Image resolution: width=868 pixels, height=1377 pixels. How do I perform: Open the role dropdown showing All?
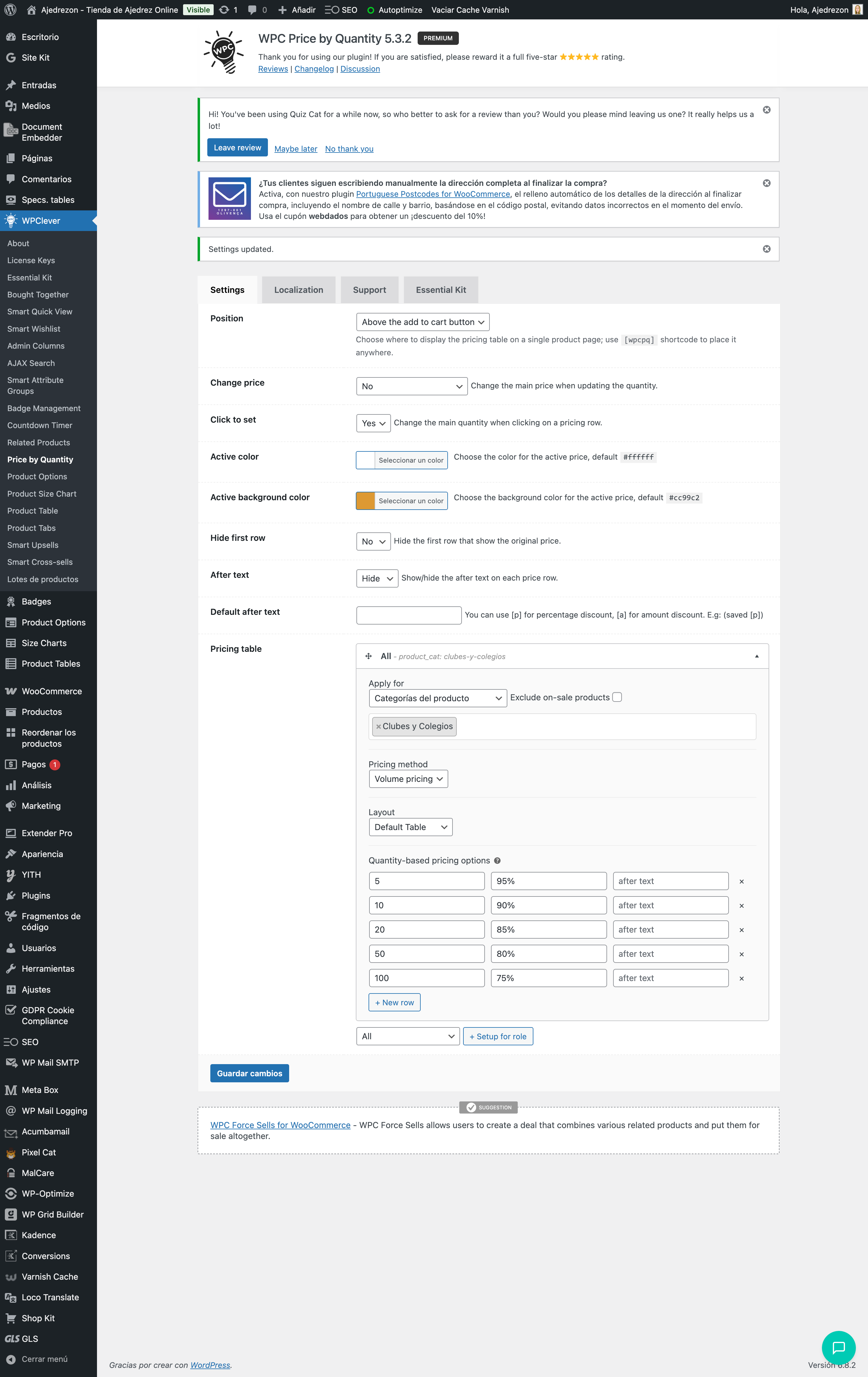point(408,1036)
